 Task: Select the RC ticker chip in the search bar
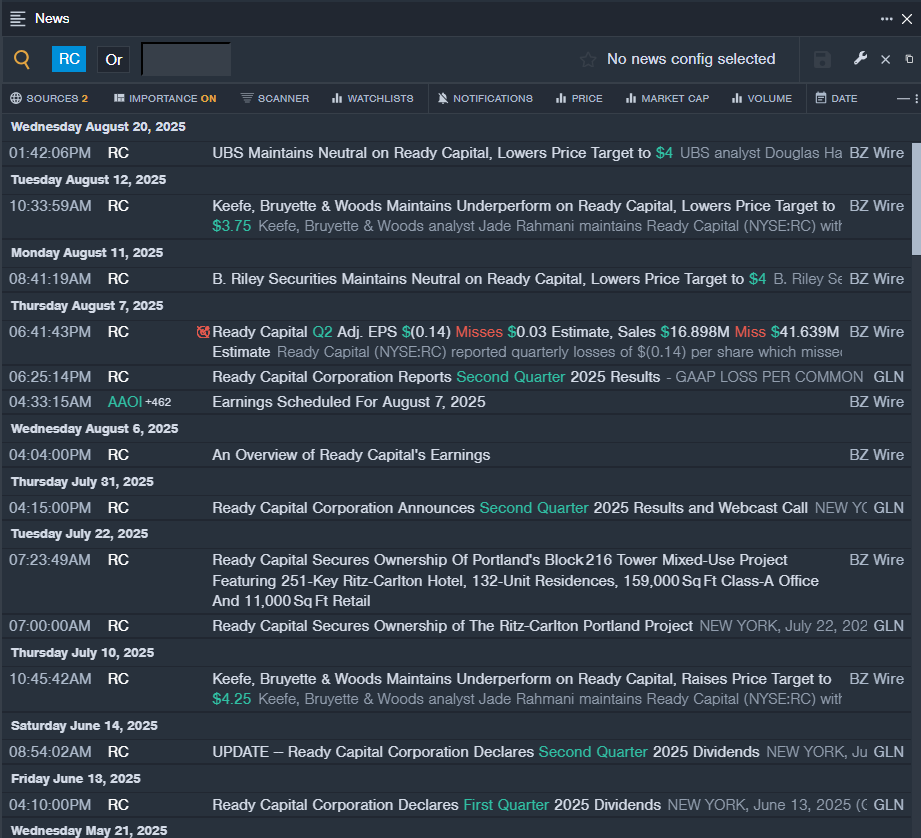click(x=69, y=59)
